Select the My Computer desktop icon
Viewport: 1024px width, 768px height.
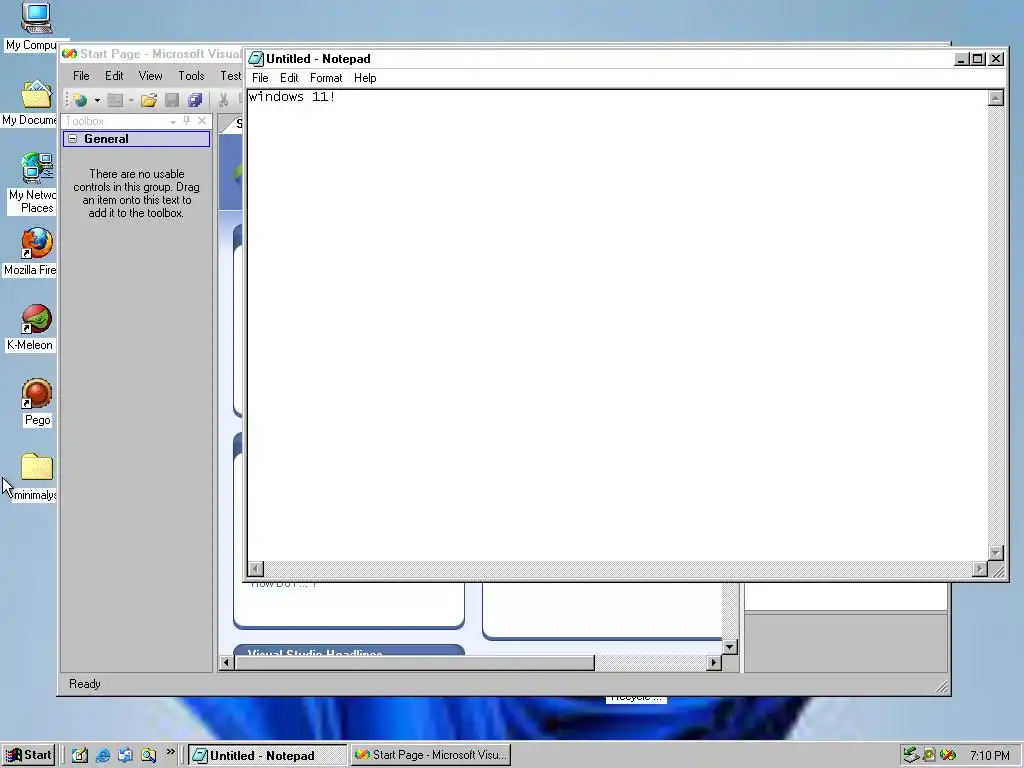pyautogui.click(x=36, y=27)
